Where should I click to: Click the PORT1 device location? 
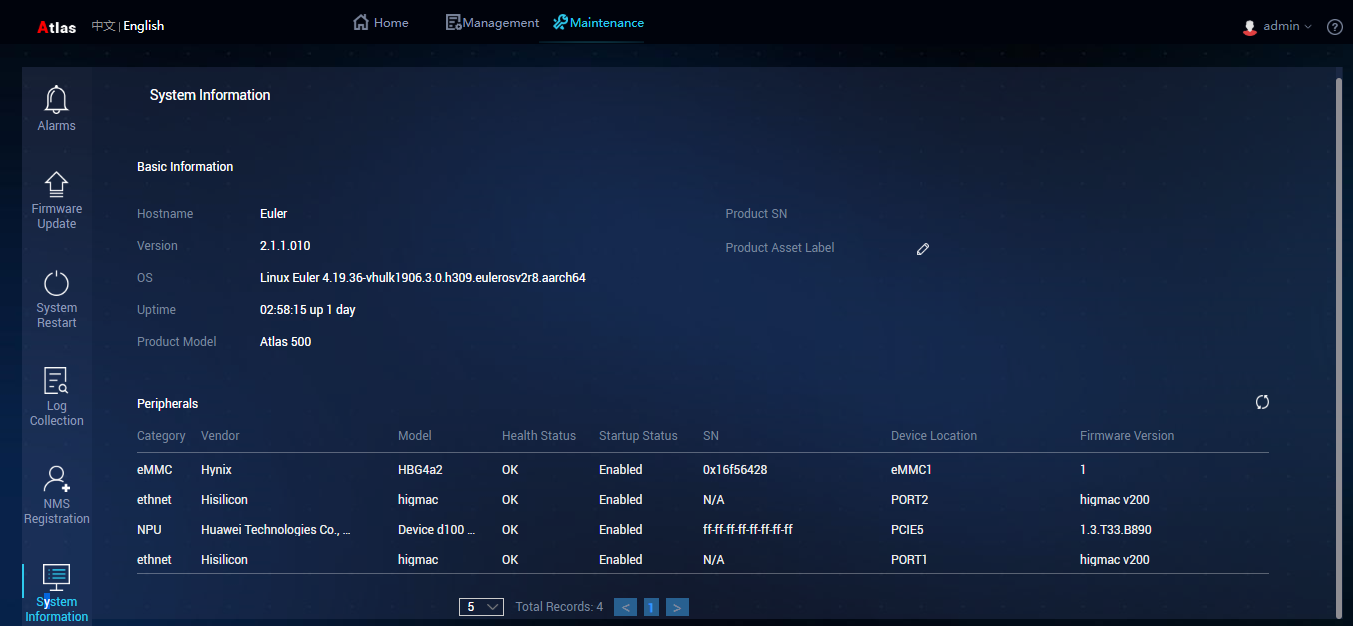click(x=909, y=560)
